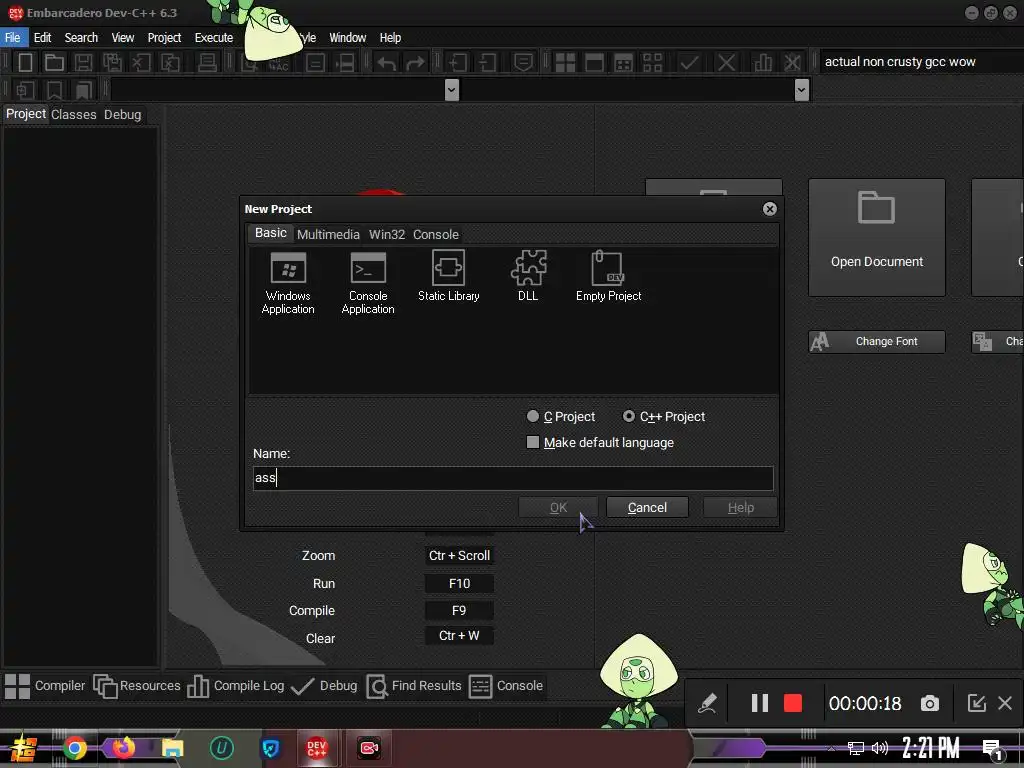This screenshot has width=1024, height=768.
Task: Click the Dev-C++ taskbar icon
Action: tap(317, 748)
